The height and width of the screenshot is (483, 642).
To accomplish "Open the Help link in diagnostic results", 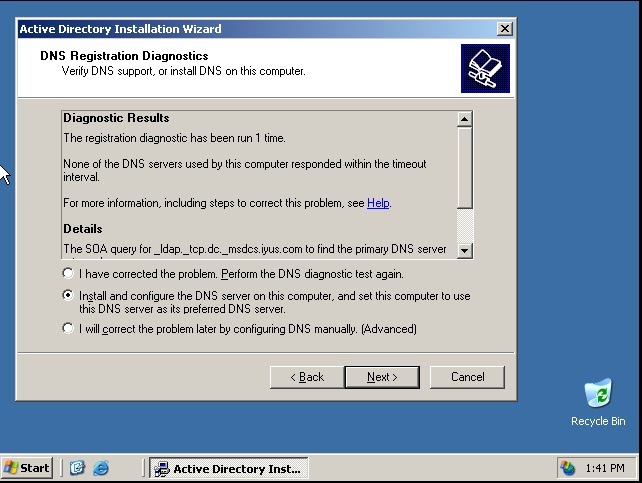I will 378,203.
